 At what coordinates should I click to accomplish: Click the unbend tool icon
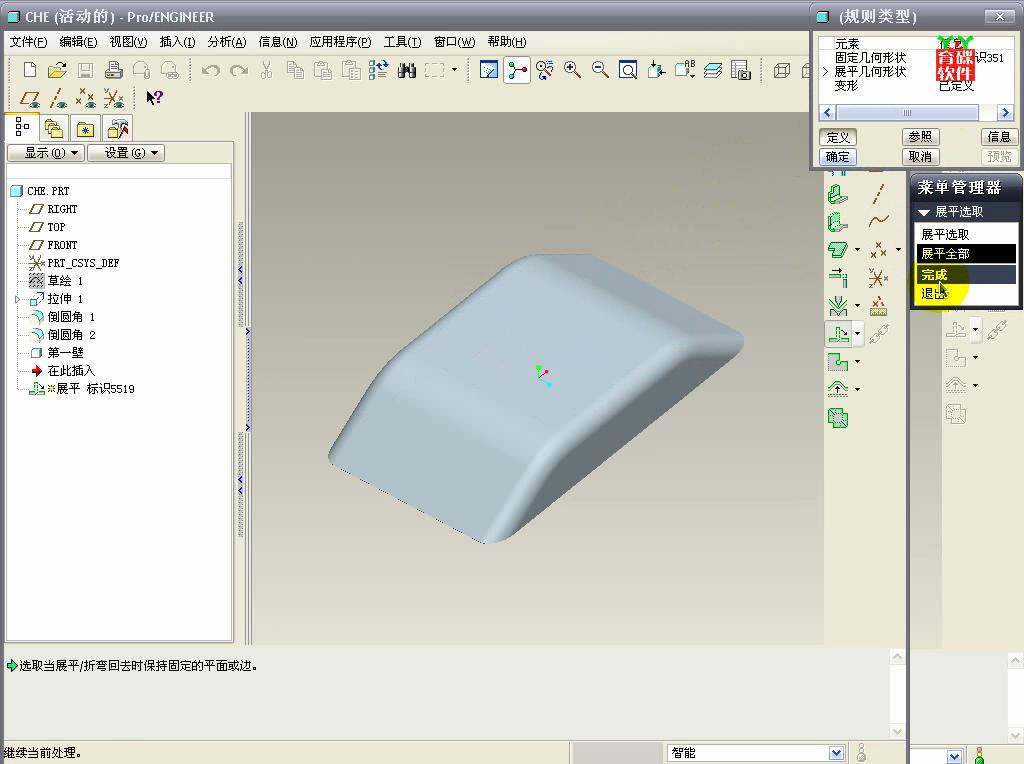[839, 334]
